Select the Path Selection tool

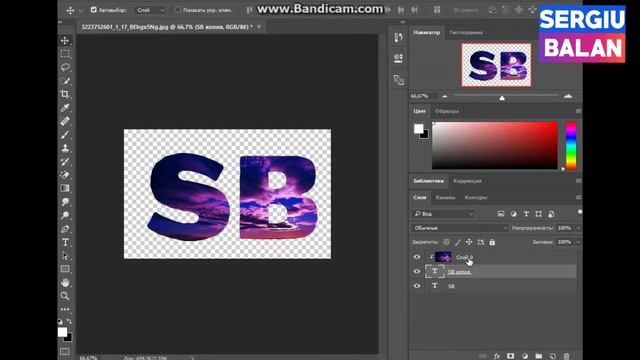pyautogui.click(x=65, y=256)
